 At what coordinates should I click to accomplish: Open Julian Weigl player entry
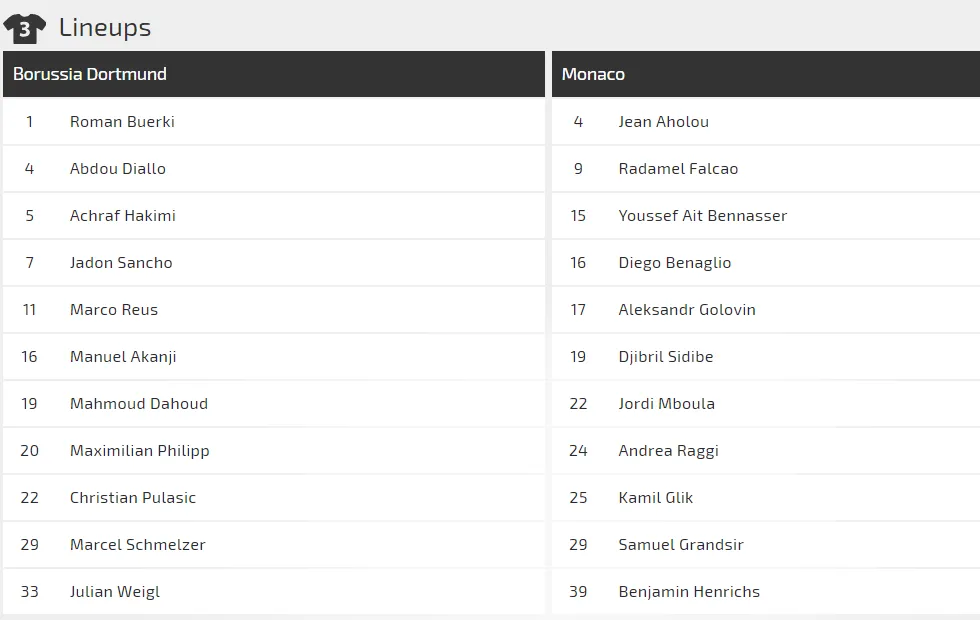pos(115,592)
